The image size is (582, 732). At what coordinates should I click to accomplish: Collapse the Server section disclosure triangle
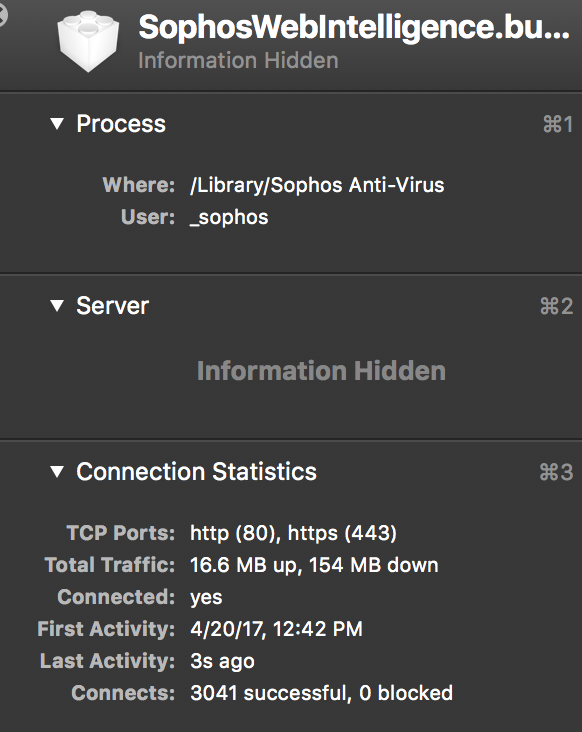coord(57,306)
